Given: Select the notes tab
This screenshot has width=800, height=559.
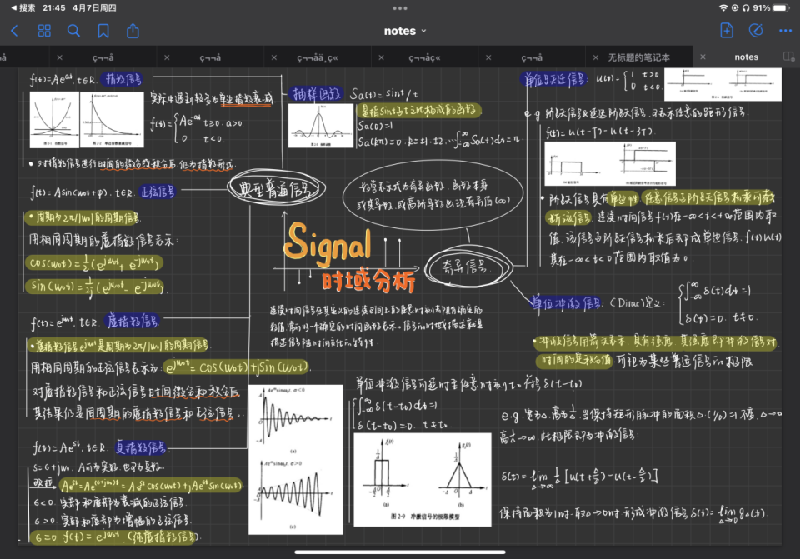Looking at the screenshot, I should (746, 57).
